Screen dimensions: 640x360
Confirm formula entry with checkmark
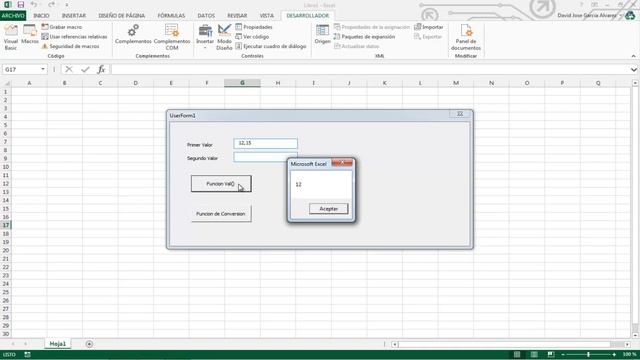click(85, 69)
